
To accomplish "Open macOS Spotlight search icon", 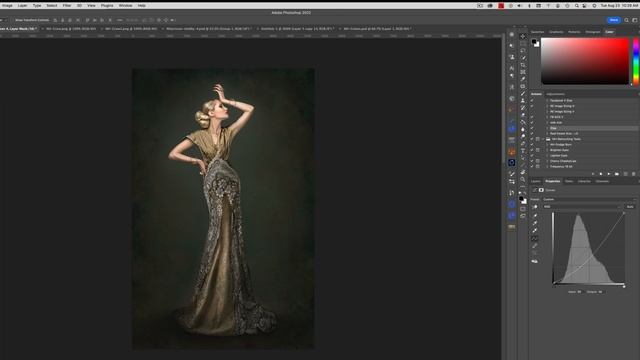I will 576,6.
